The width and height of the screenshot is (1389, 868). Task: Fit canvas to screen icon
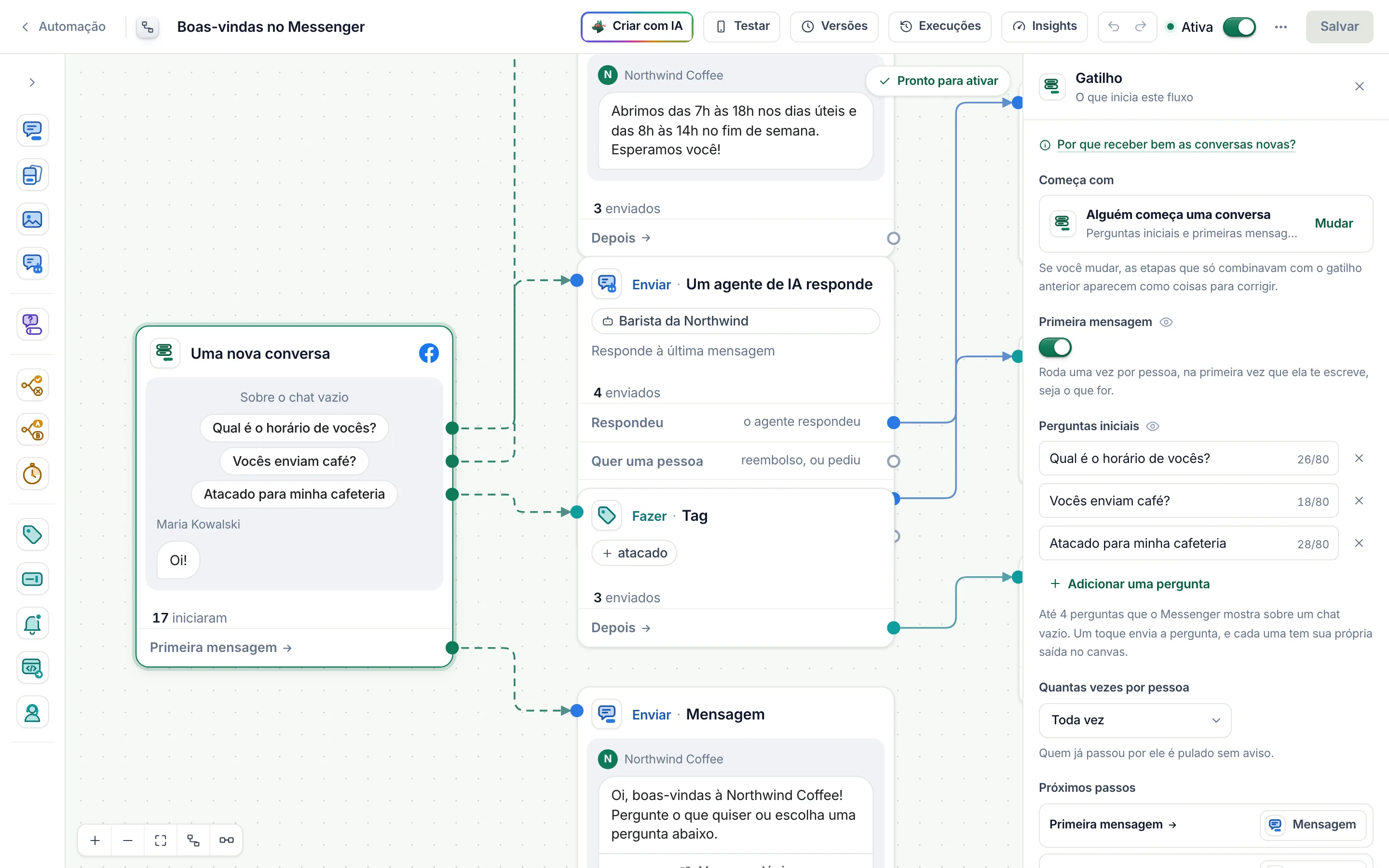161,841
